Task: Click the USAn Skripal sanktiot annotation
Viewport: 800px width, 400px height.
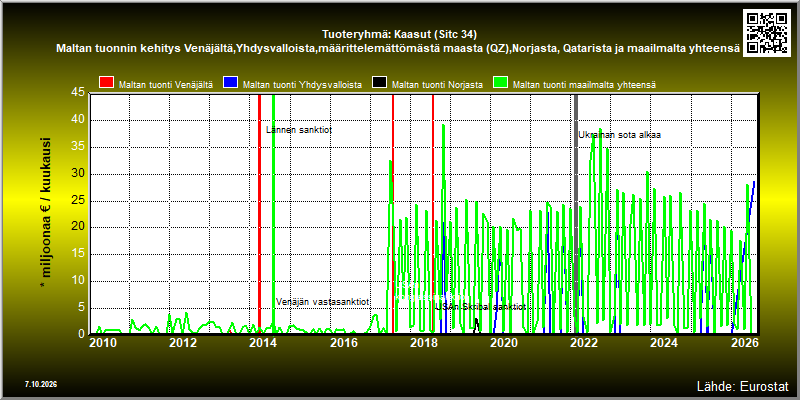Action: 481,307
